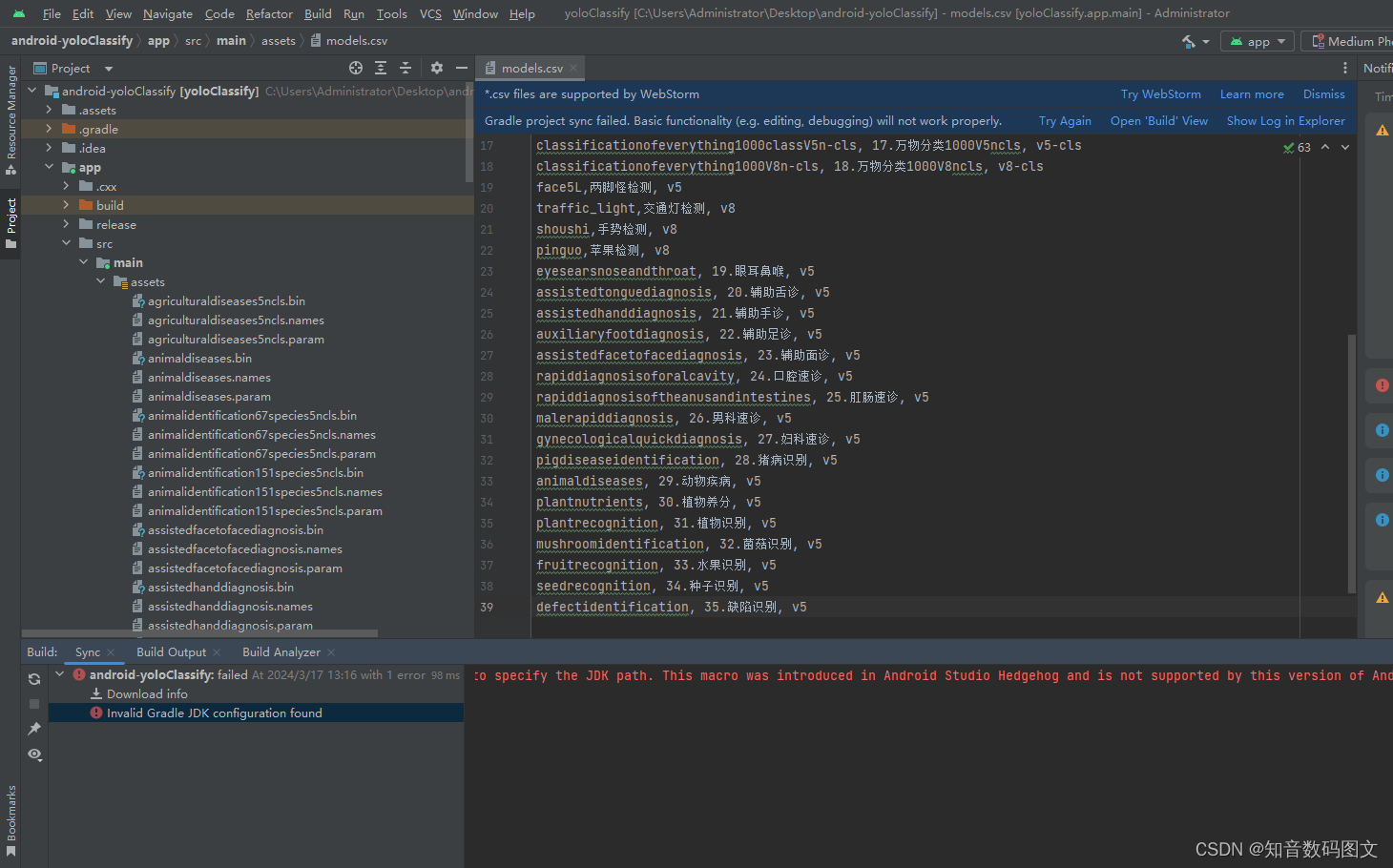Click the Collapse All icon in Project toolbar
Image resolution: width=1393 pixels, height=868 pixels.
(x=405, y=68)
